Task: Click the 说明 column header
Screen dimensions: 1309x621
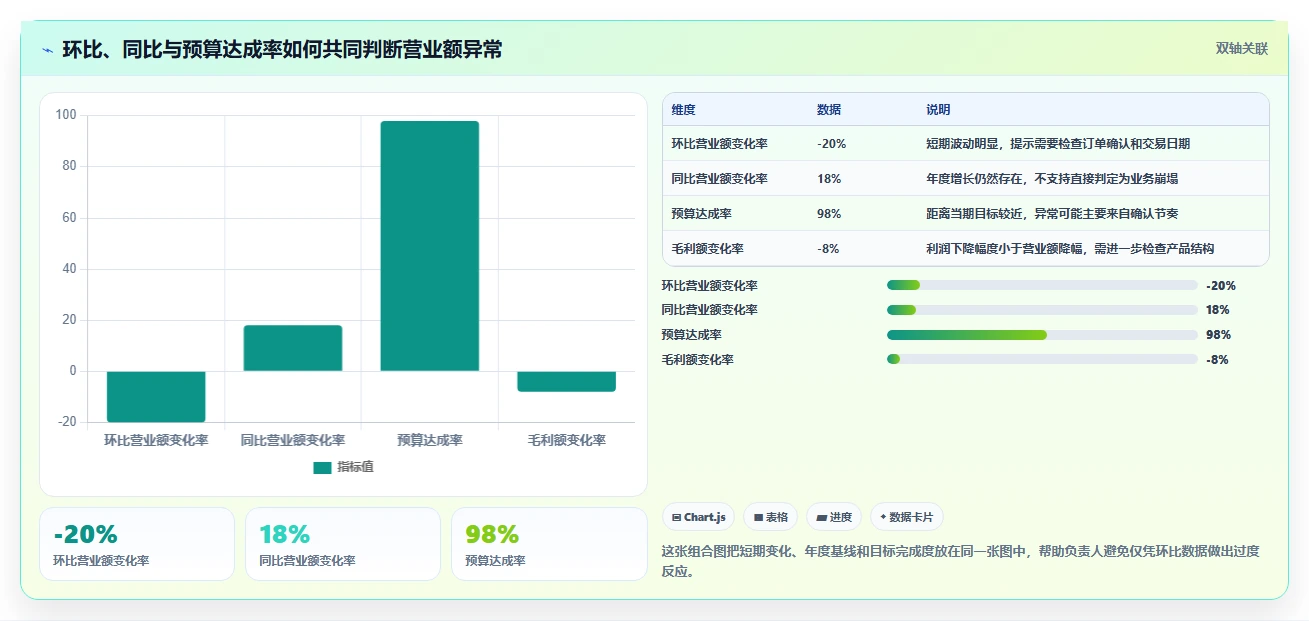Action: click(938, 110)
